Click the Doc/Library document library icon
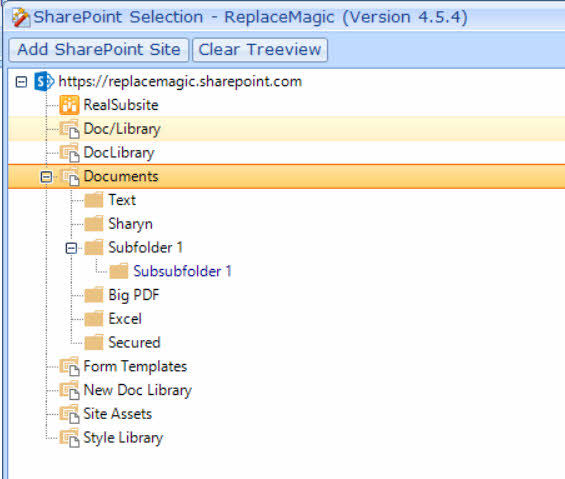 pyautogui.click(x=70, y=129)
